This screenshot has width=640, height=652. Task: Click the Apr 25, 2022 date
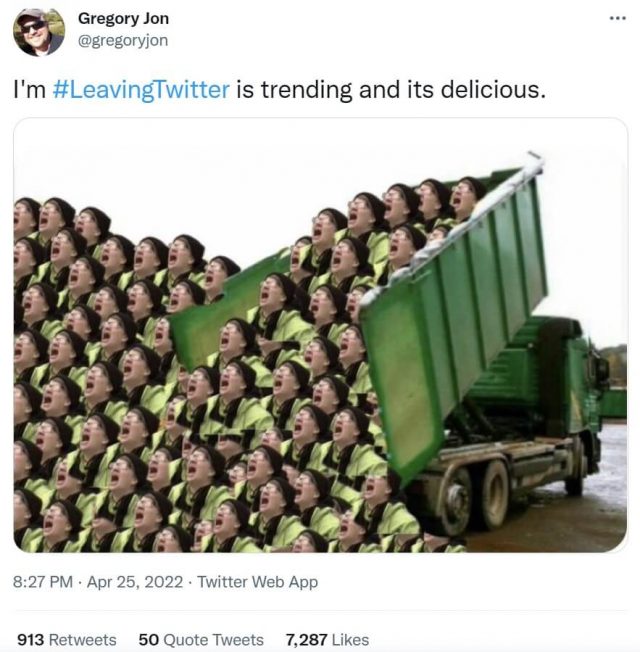pos(136,582)
